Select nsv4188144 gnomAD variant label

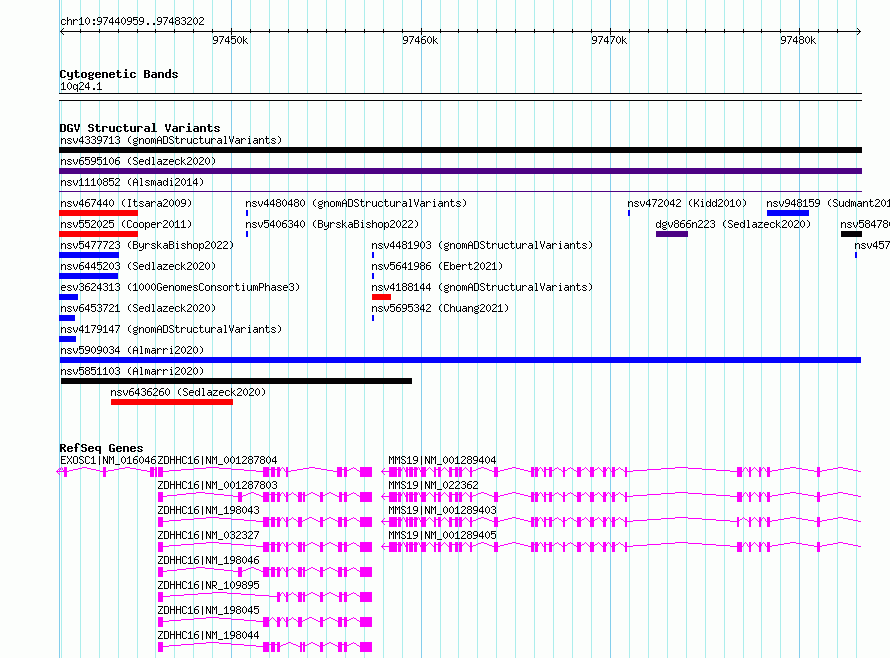pos(482,287)
